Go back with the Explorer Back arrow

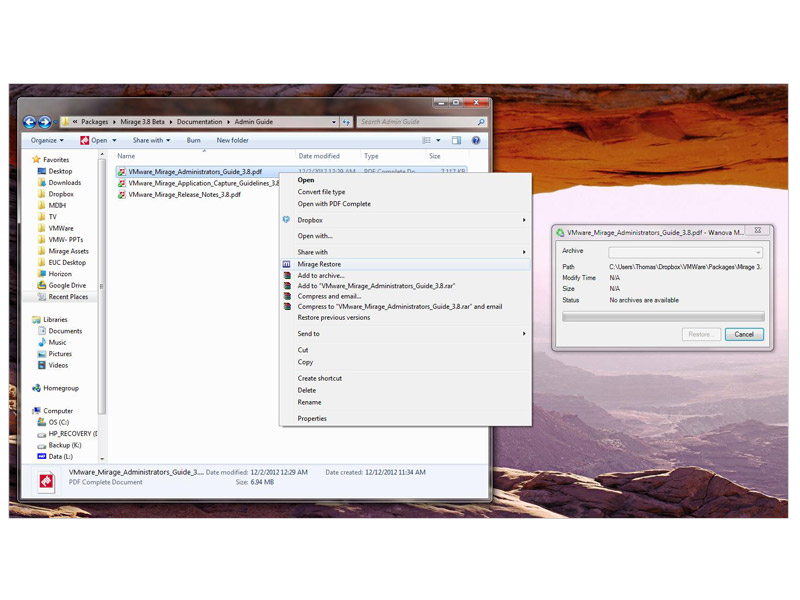[30, 122]
